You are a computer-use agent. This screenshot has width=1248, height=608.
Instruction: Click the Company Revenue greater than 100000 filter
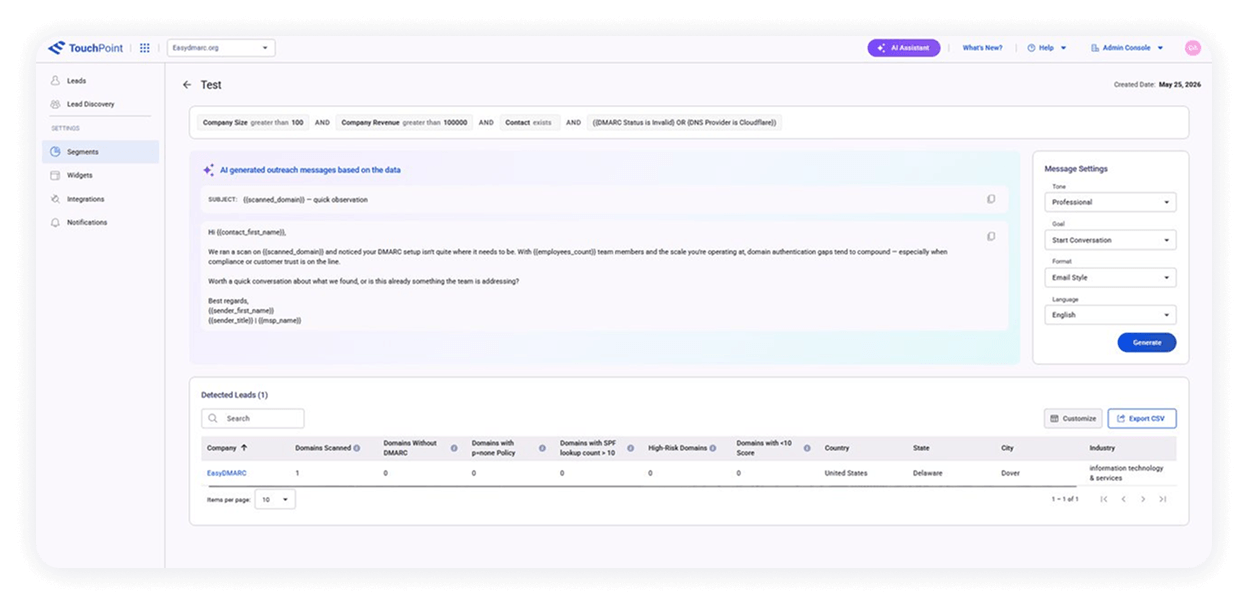point(404,123)
